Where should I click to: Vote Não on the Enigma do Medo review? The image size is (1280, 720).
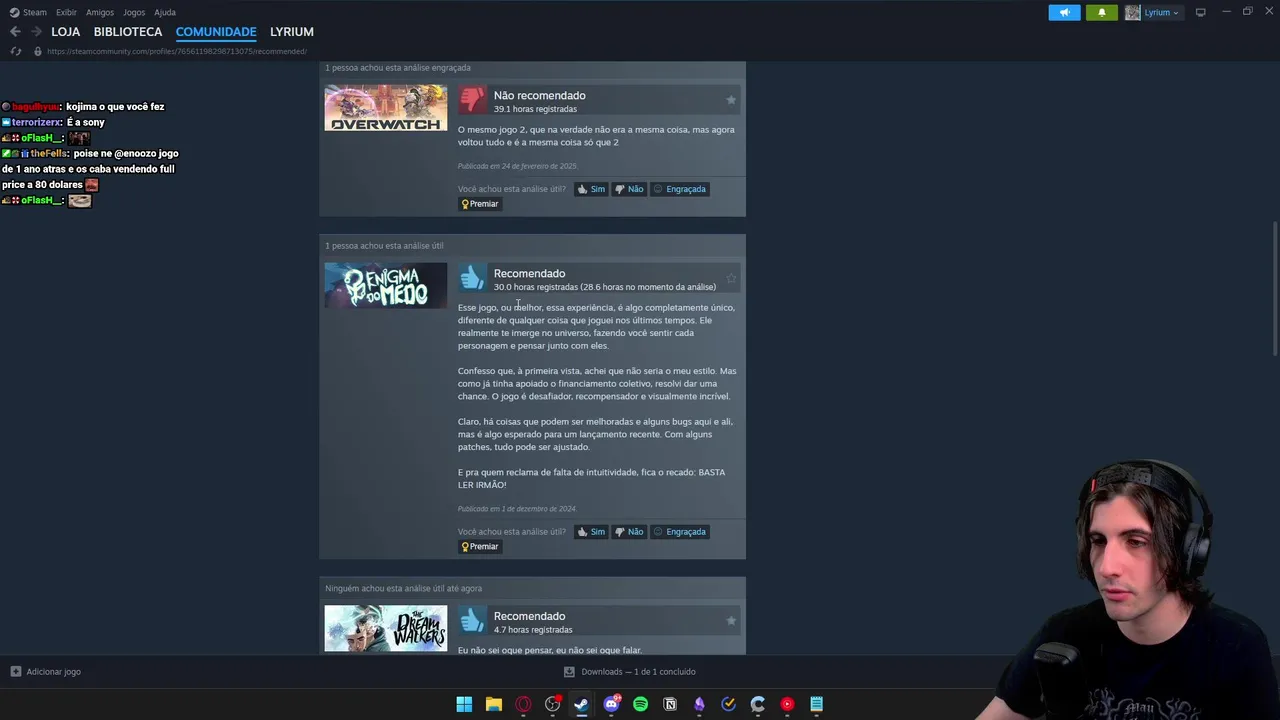point(629,532)
